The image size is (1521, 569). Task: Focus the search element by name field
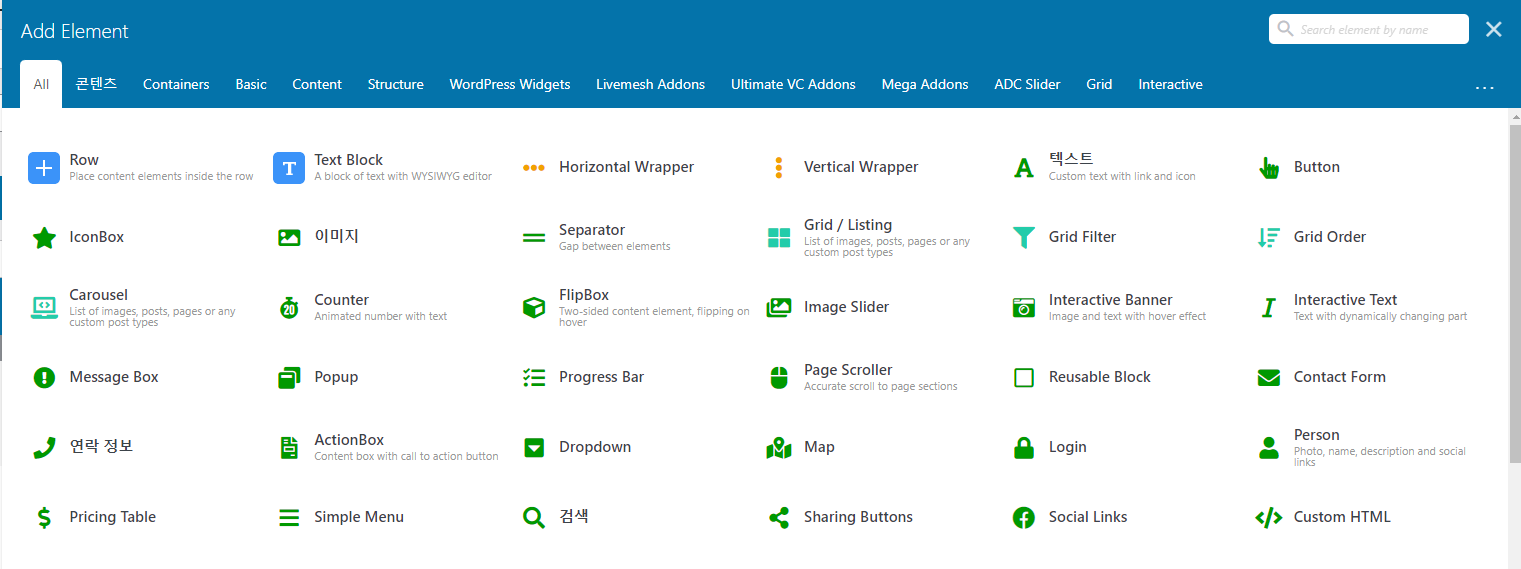[1369, 29]
